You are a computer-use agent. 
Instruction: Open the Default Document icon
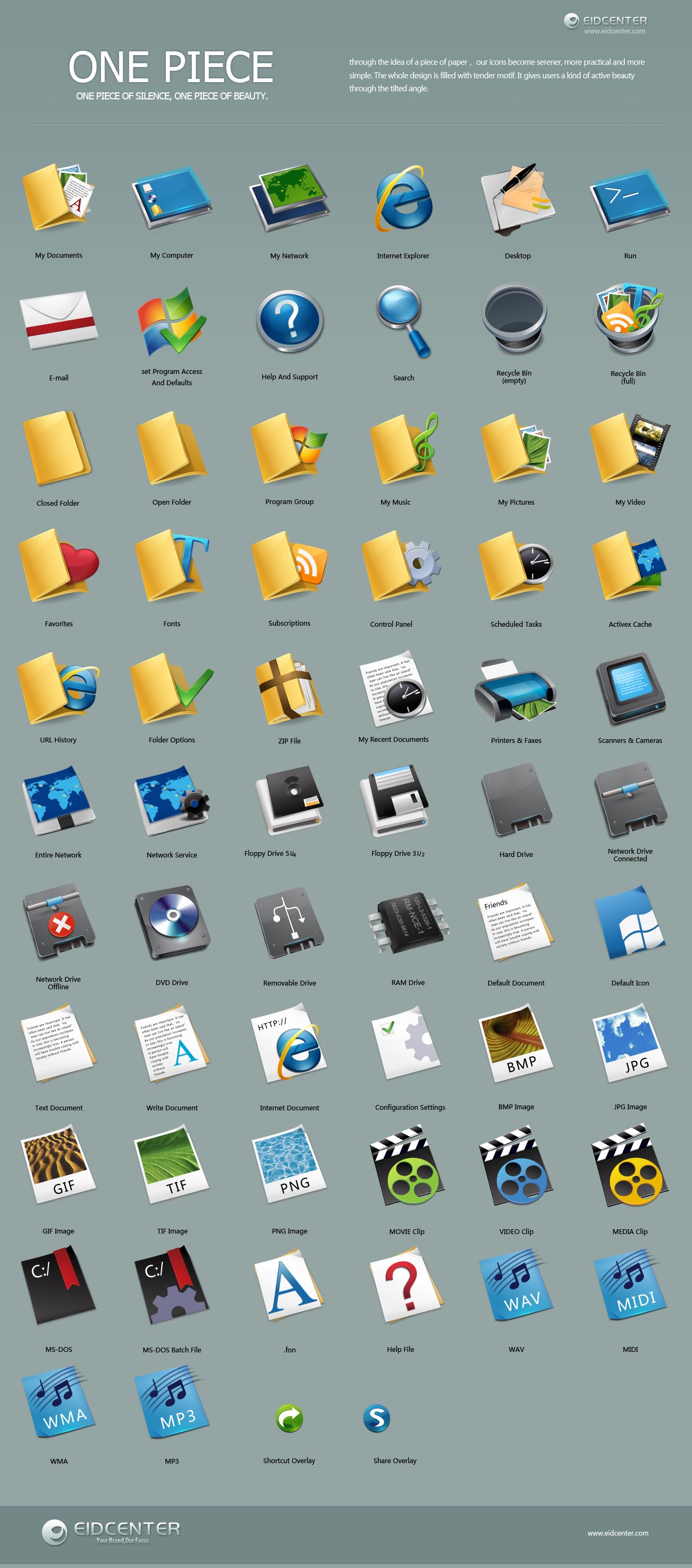516,922
